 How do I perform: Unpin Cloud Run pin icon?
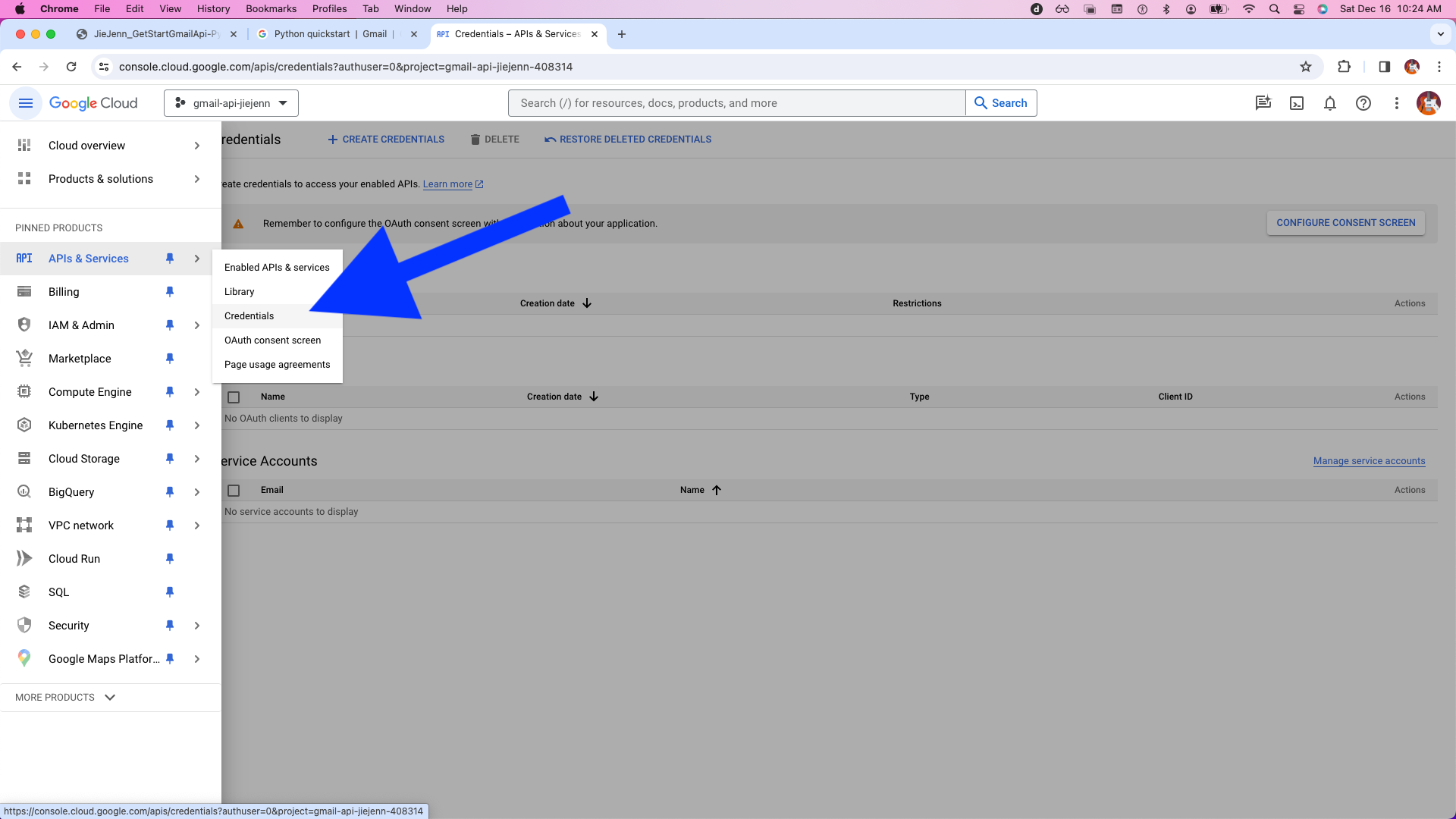pyautogui.click(x=170, y=559)
